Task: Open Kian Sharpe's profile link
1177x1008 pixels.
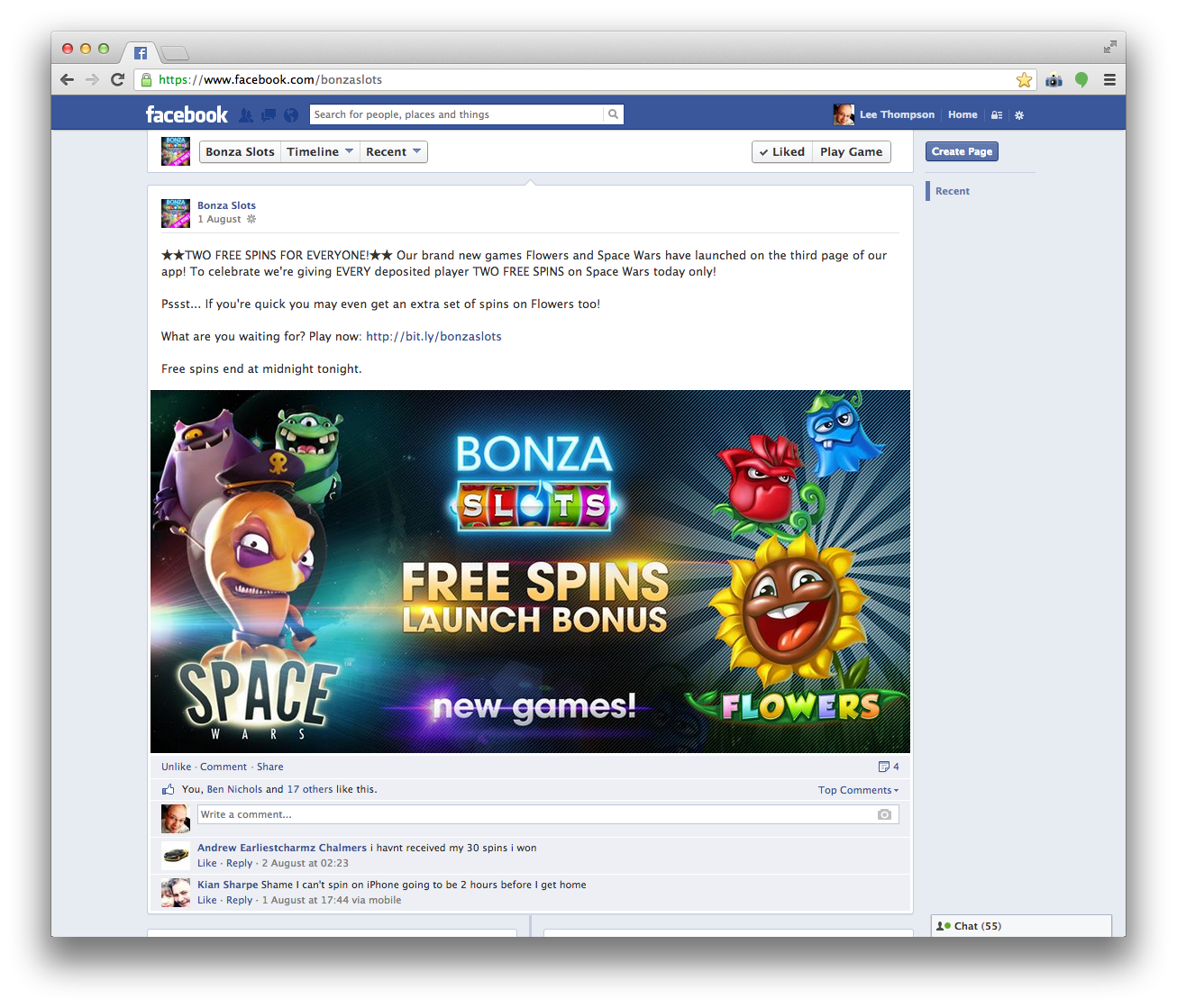Action: click(227, 885)
